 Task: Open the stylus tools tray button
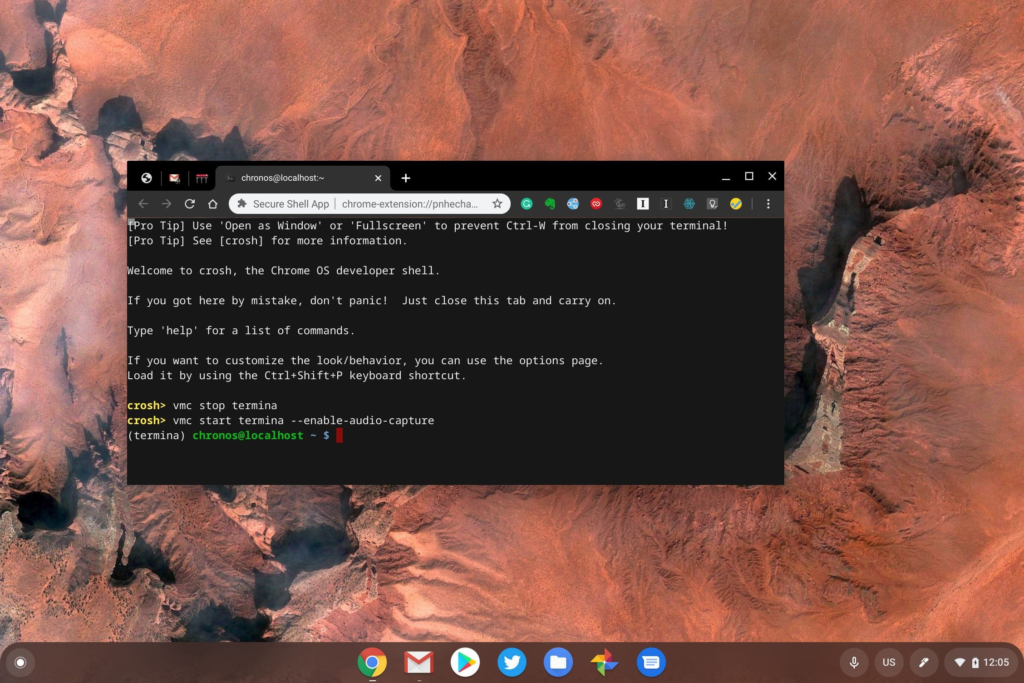[x=923, y=662]
